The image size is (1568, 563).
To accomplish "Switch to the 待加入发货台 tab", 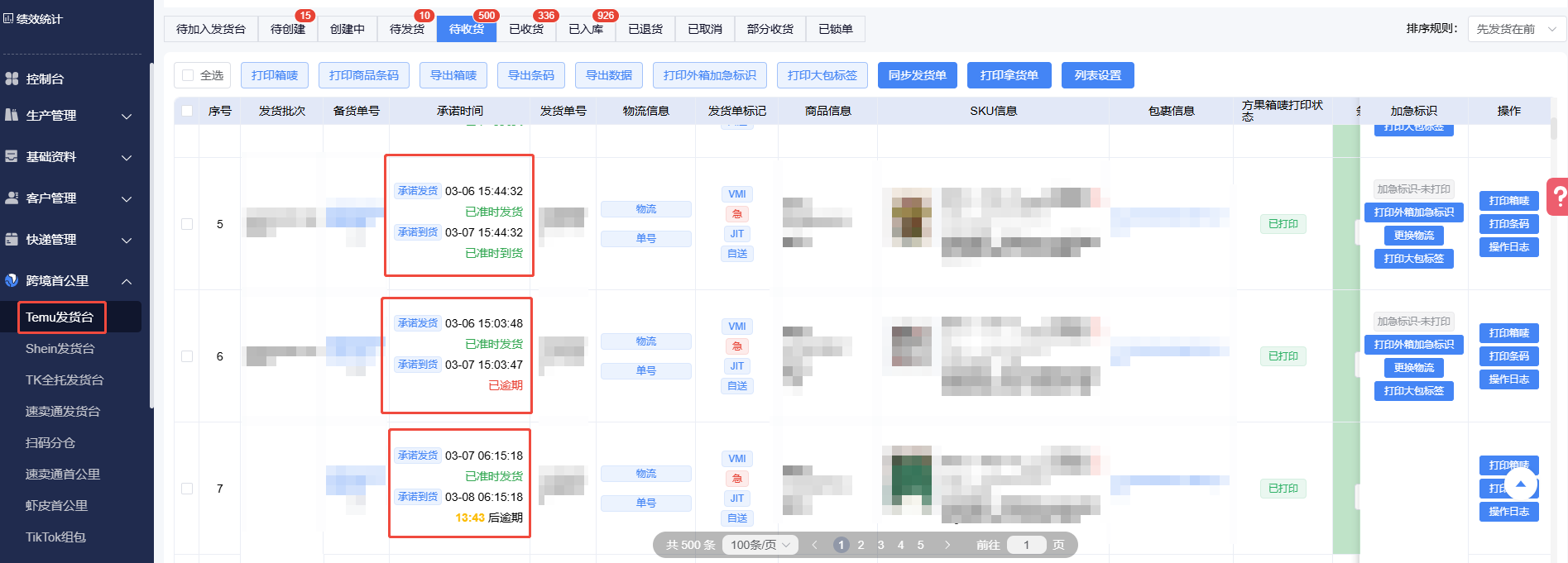I will tap(211, 29).
